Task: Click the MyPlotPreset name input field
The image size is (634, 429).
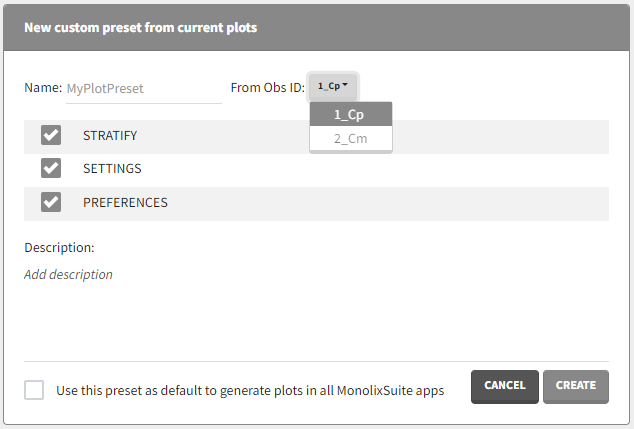Action: point(142,88)
